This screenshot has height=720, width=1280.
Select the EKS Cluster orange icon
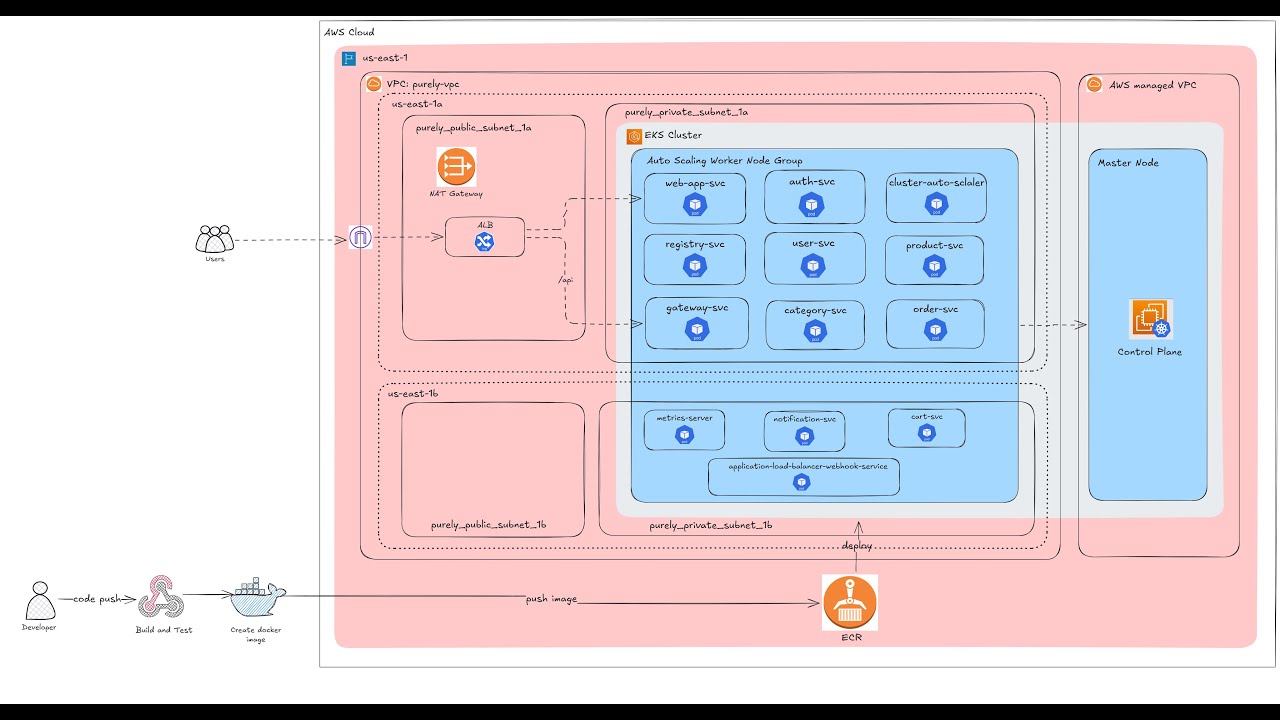point(634,136)
